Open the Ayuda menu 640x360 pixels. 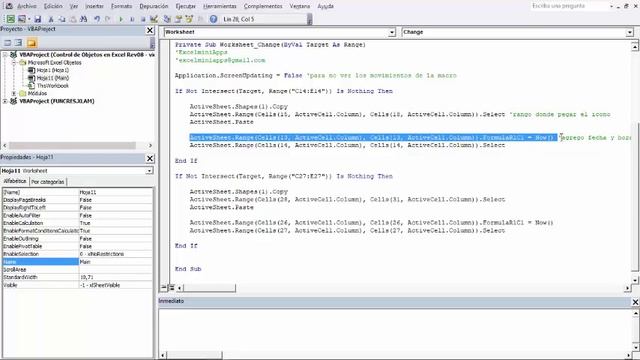[x=325, y=6]
